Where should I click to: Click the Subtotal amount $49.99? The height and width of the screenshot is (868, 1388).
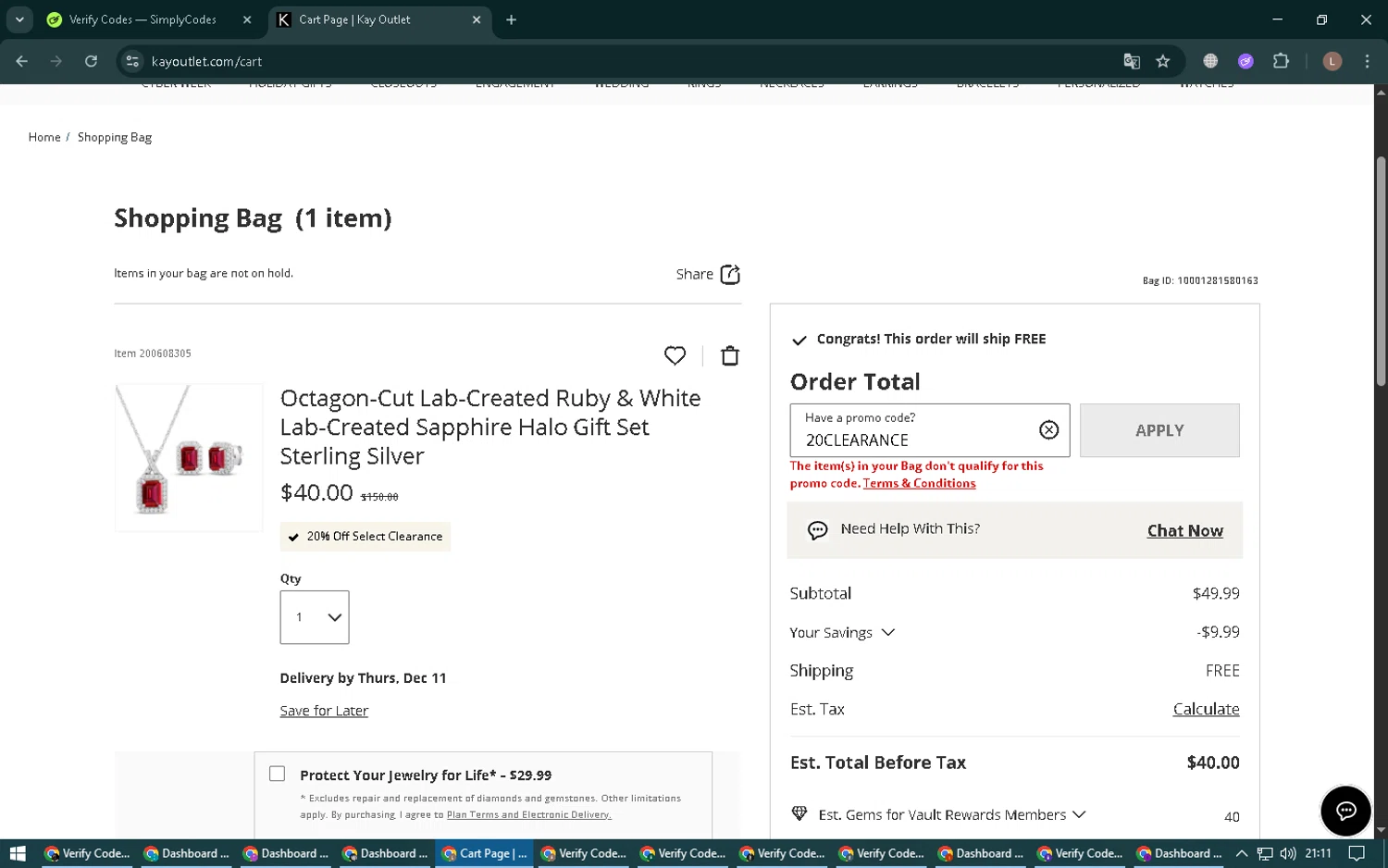coord(1216,593)
